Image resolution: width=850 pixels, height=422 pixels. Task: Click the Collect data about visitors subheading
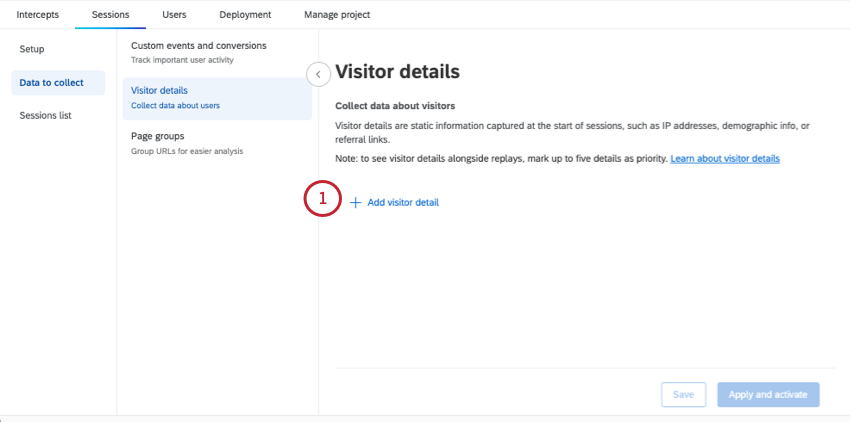(395, 106)
